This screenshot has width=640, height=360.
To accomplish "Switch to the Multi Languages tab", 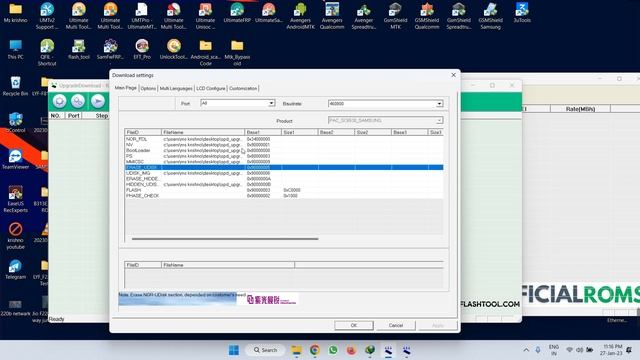I will [x=176, y=88].
